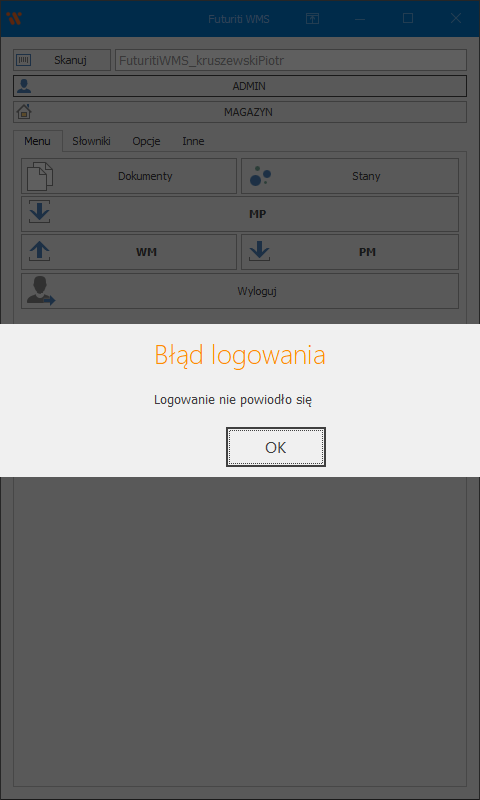The height and width of the screenshot is (800, 480).
Task: Click the MAGAZYN button
Action: (x=240, y=112)
